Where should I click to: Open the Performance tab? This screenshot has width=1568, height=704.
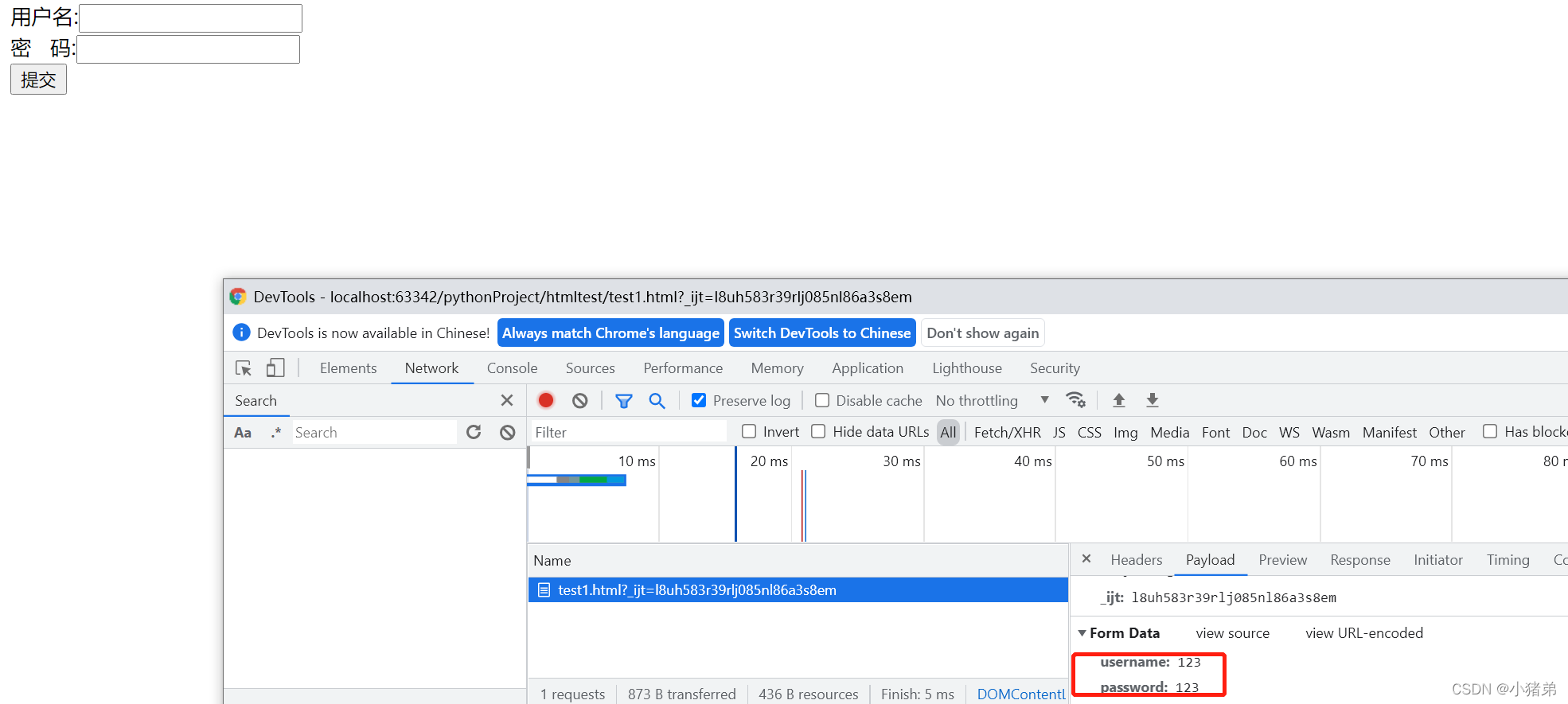click(x=683, y=368)
